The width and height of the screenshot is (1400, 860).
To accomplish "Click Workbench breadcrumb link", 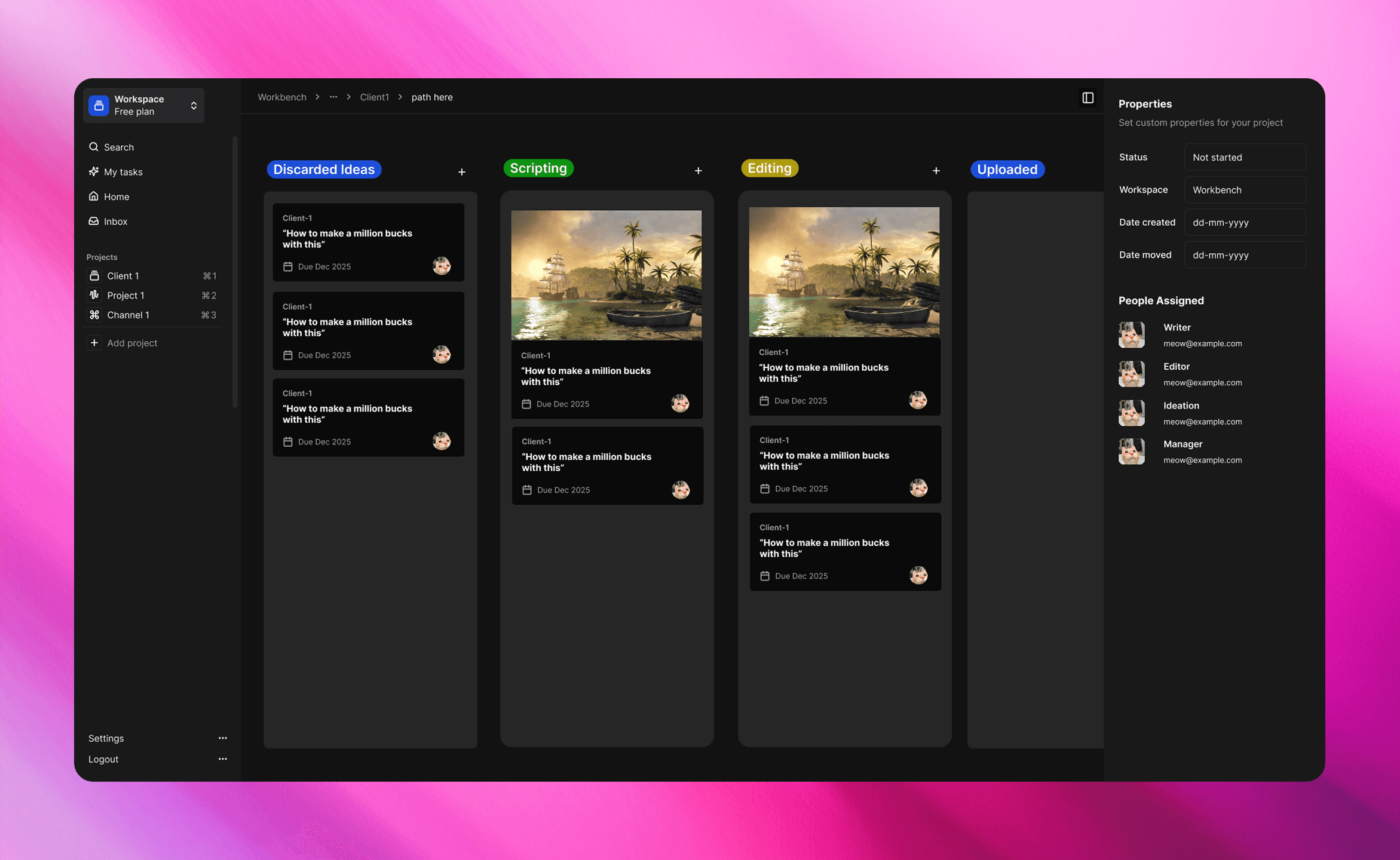I will [x=282, y=97].
